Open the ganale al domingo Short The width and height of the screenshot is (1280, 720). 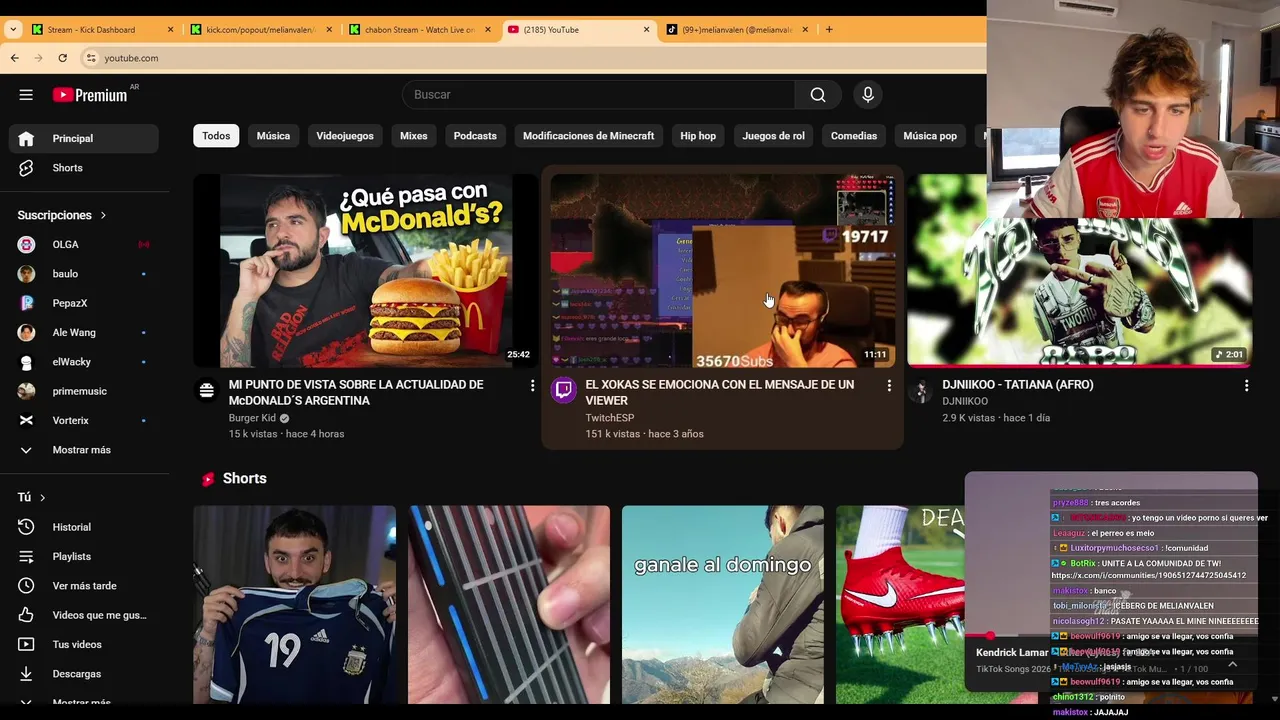pos(723,604)
